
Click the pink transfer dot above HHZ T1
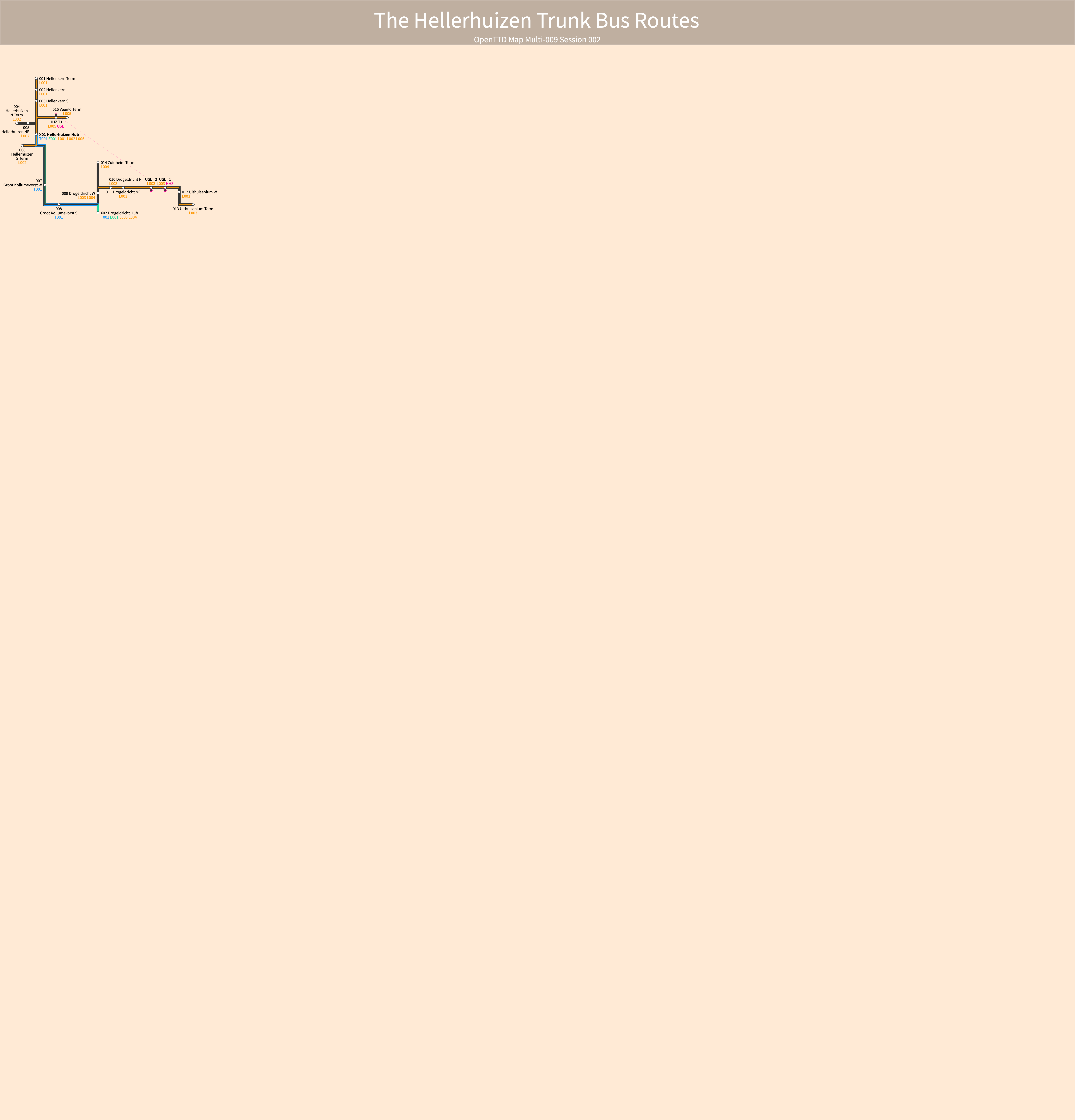[56, 115]
